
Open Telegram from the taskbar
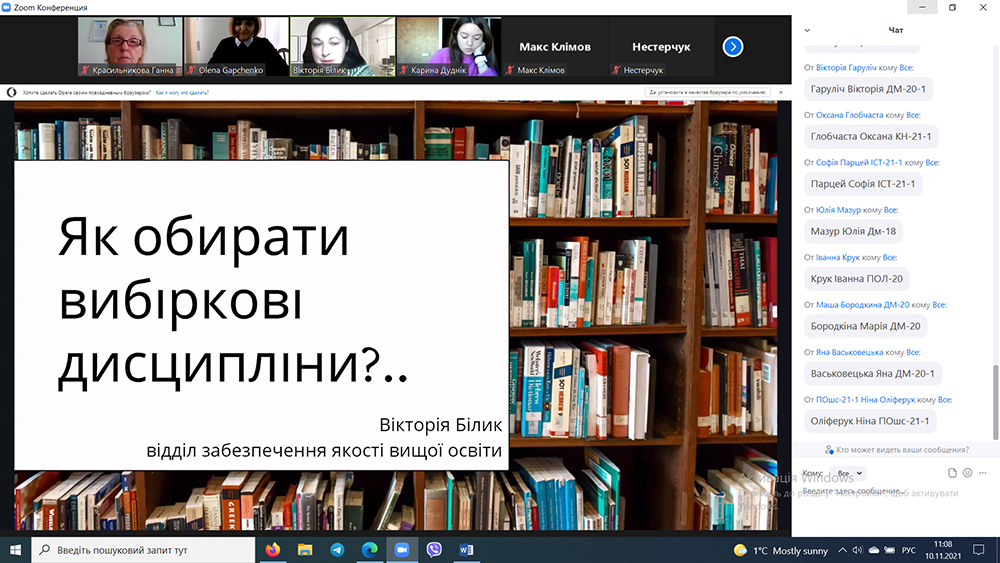pyautogui.click(x=337, y=550)
